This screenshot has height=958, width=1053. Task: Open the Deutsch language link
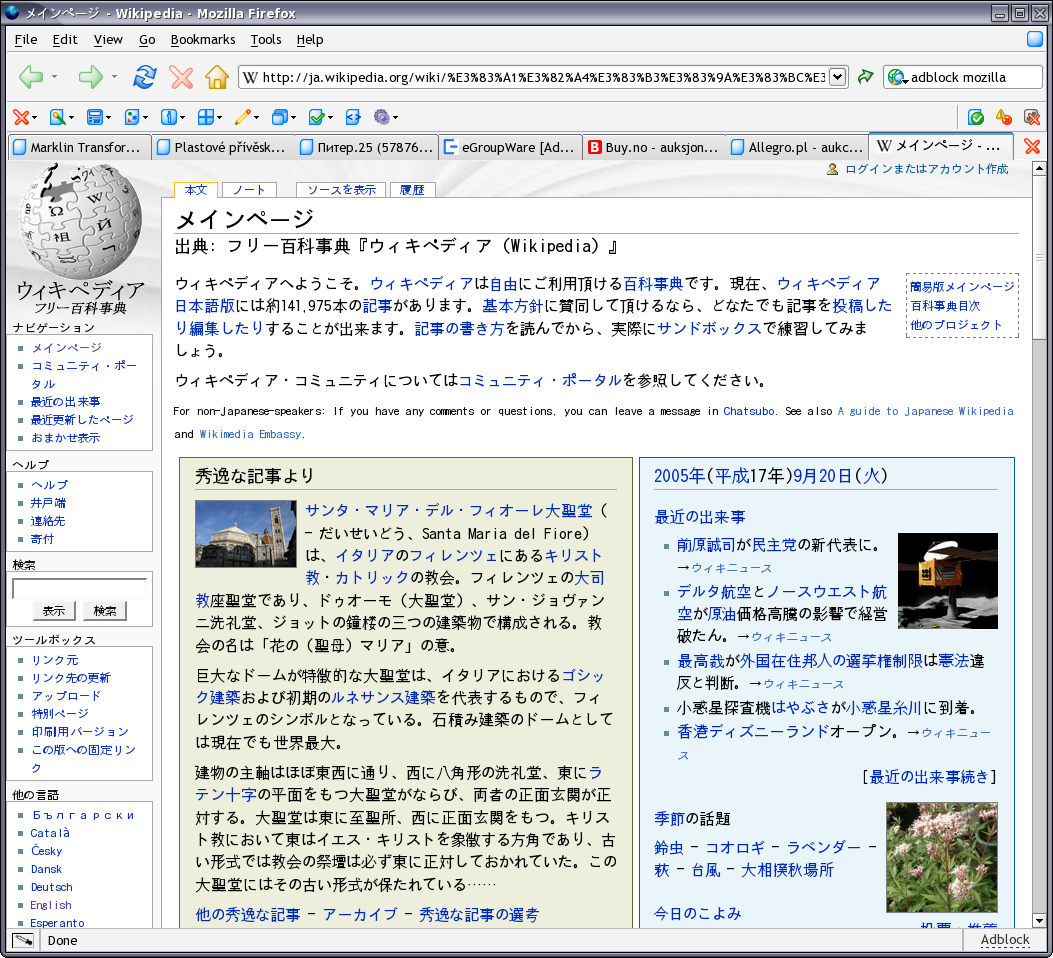point(51,887)
